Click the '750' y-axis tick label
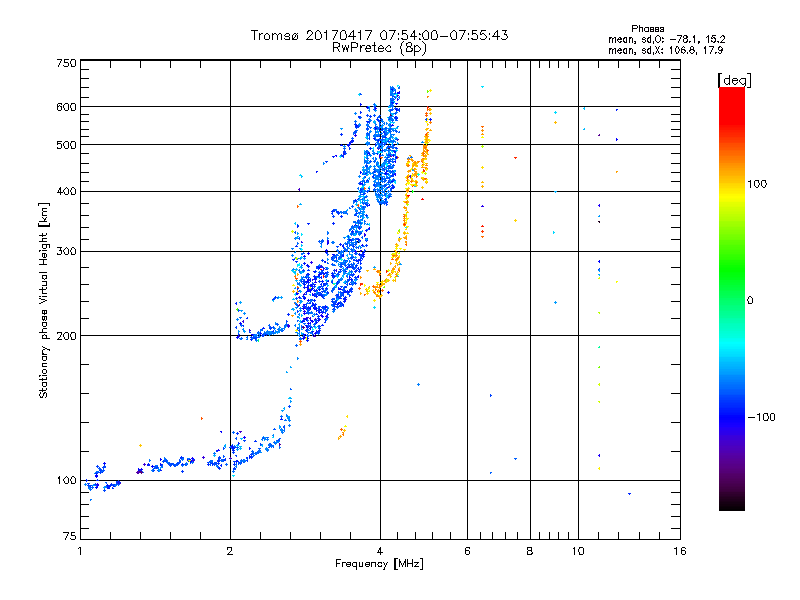 pos(67,63)
